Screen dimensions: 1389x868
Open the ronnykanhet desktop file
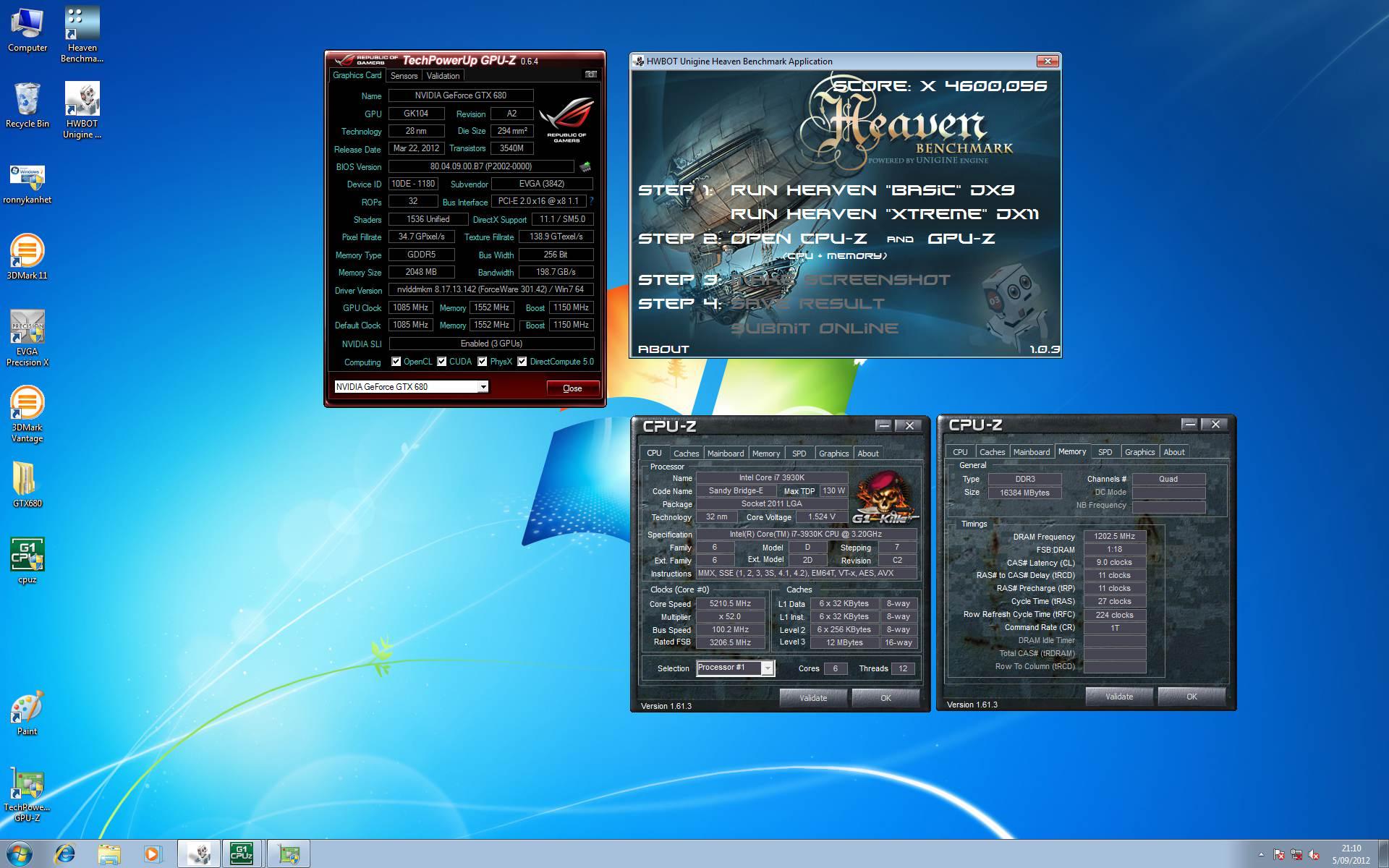pos(27,184)
